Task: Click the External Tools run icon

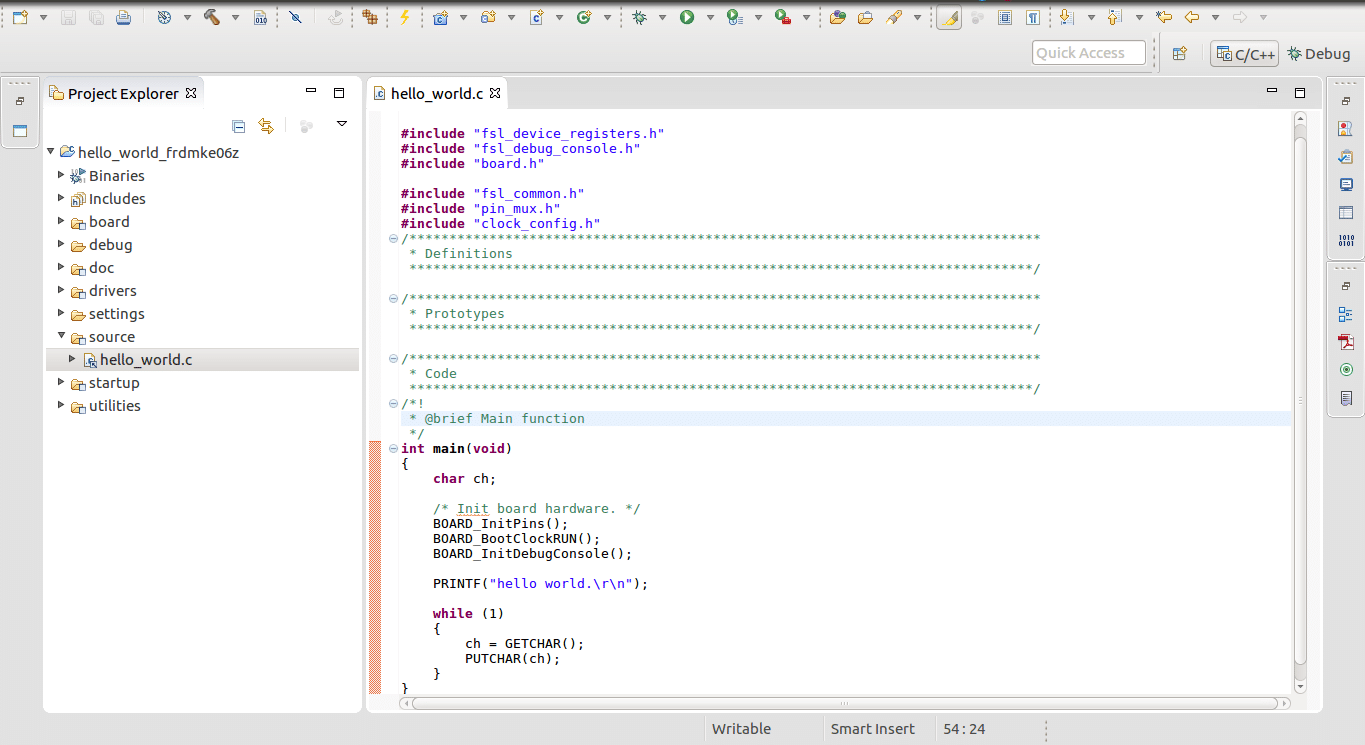Action: (x=783, y=17)
